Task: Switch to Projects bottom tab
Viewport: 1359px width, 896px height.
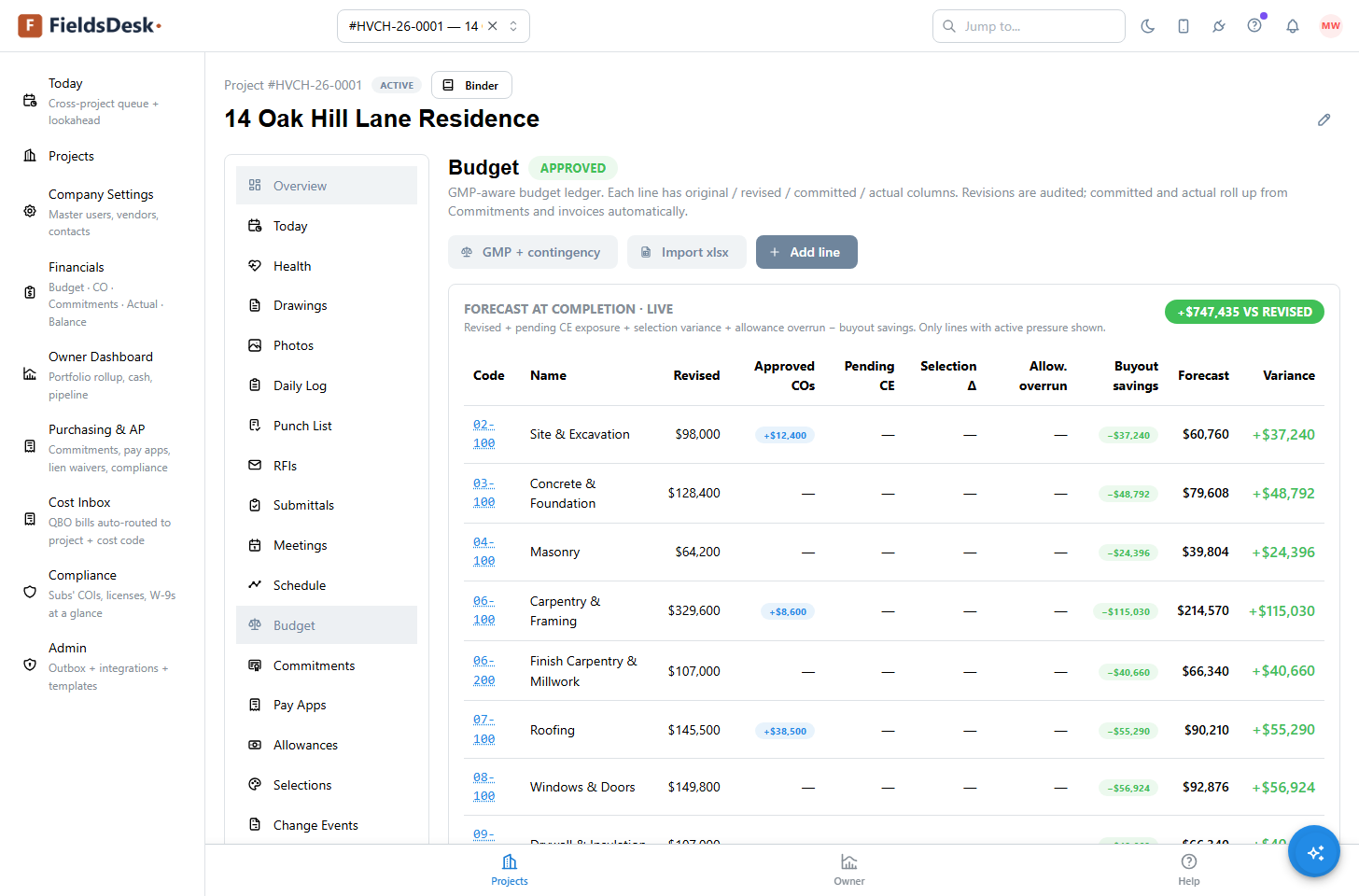Action: click(x=510, y=870)
